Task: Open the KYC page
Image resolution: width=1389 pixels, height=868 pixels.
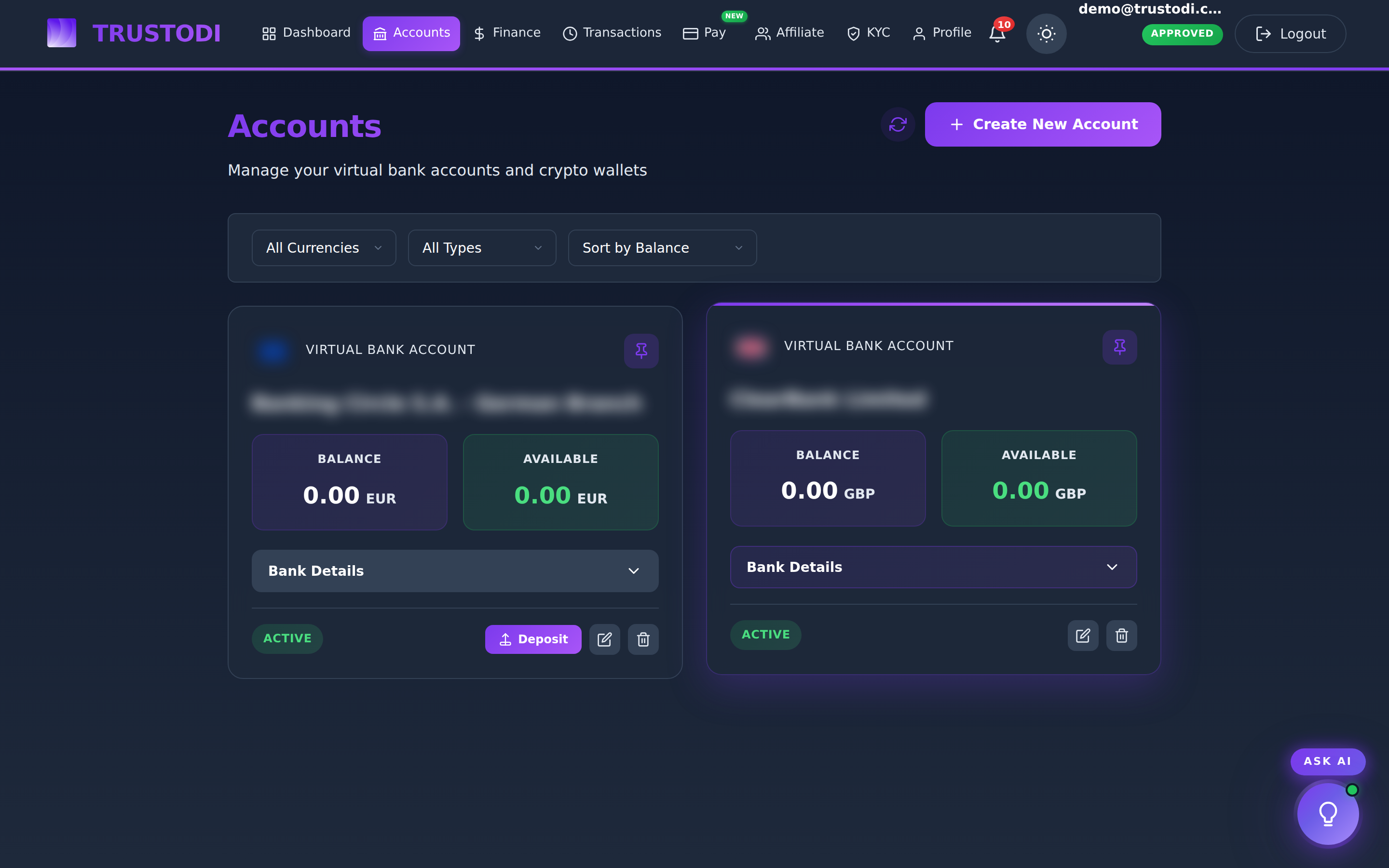Action: pyautogui.click(x=869, y=33)
